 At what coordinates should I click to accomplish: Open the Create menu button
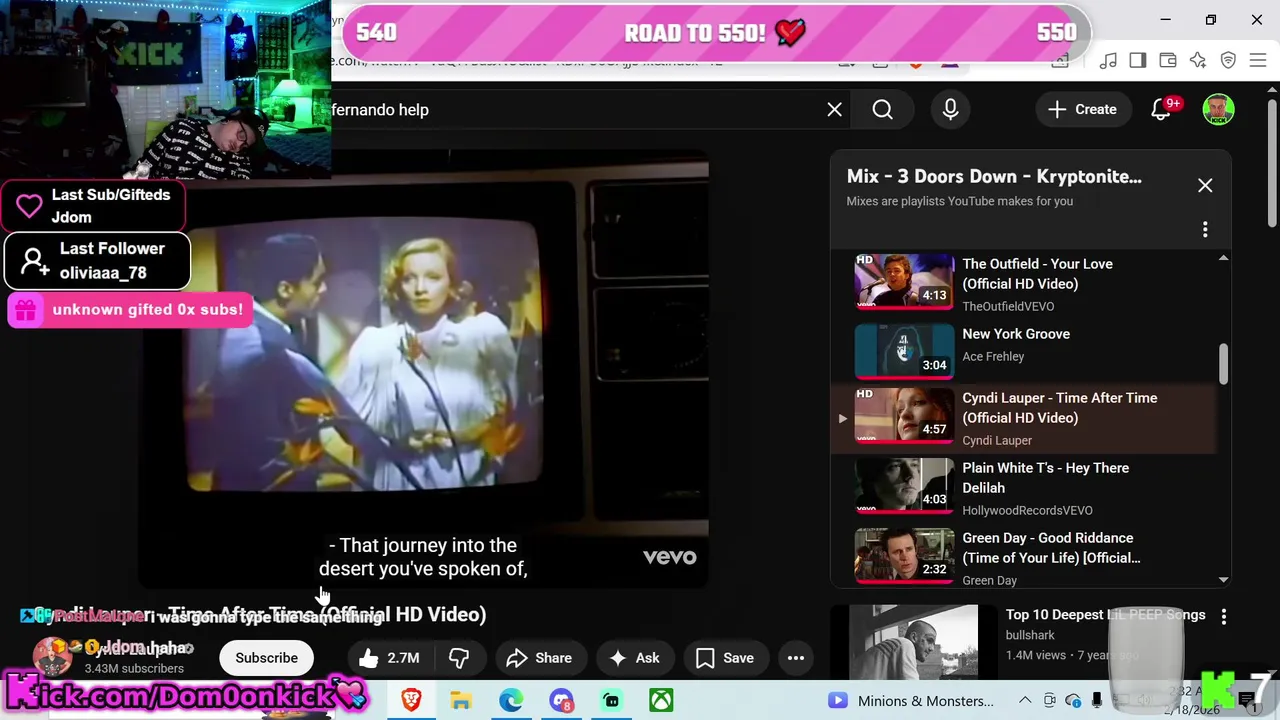pyautogui.click(x=1082, y=110)
